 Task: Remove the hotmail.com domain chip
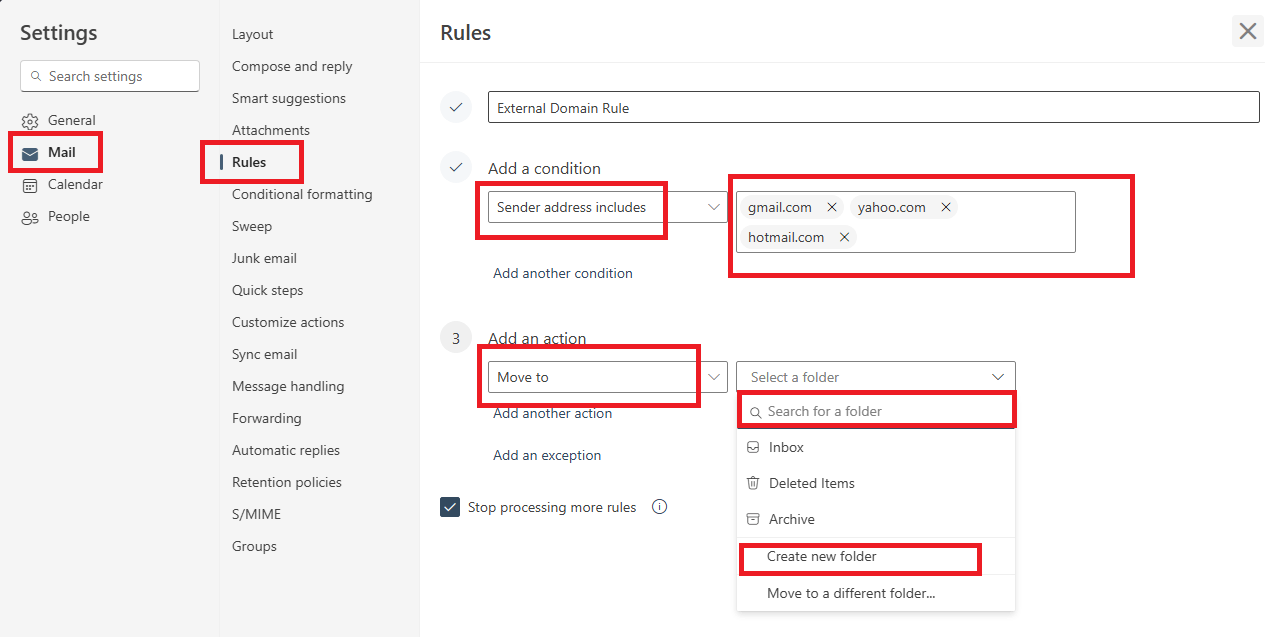845,237
